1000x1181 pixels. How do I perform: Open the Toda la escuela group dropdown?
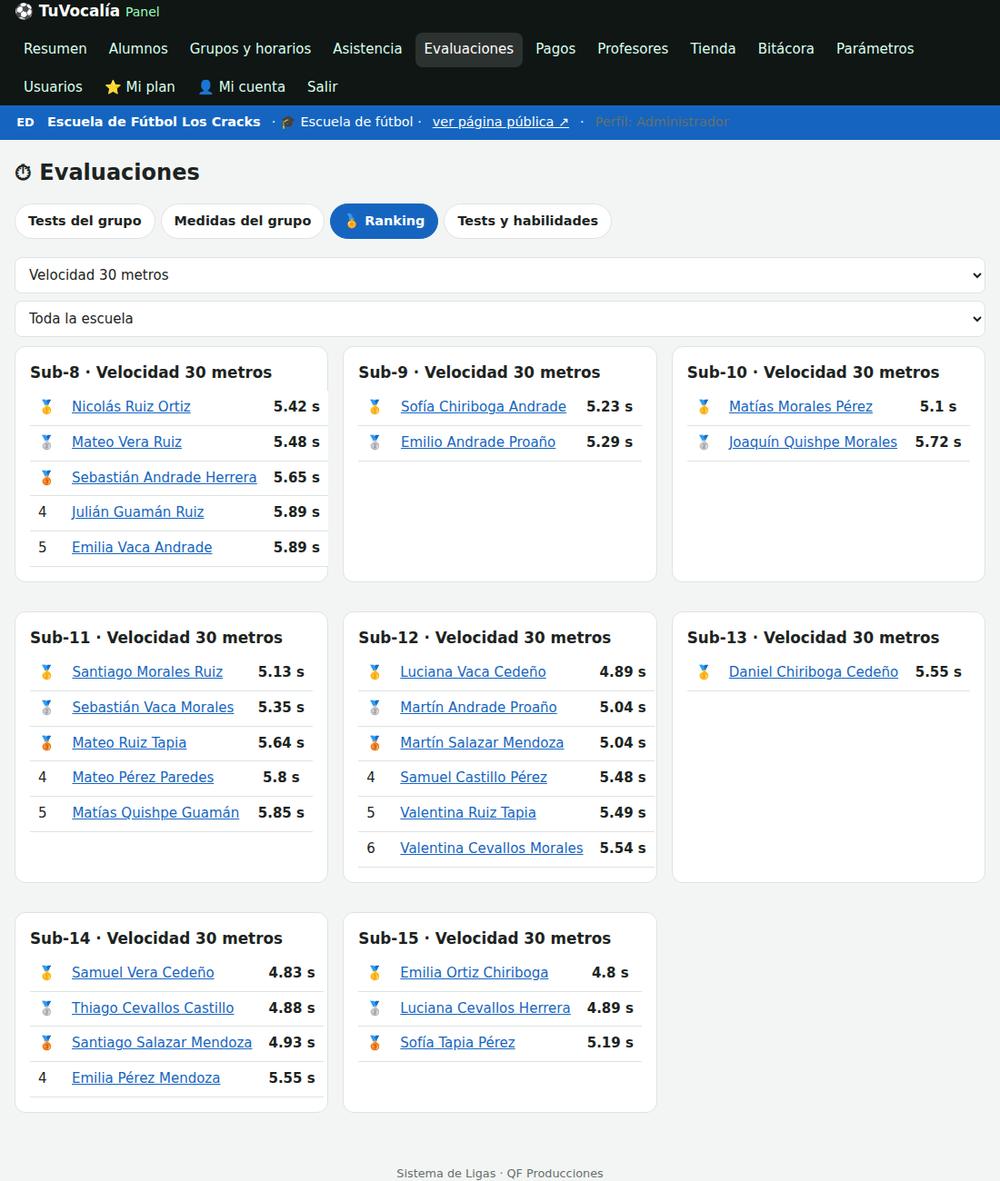500,319
